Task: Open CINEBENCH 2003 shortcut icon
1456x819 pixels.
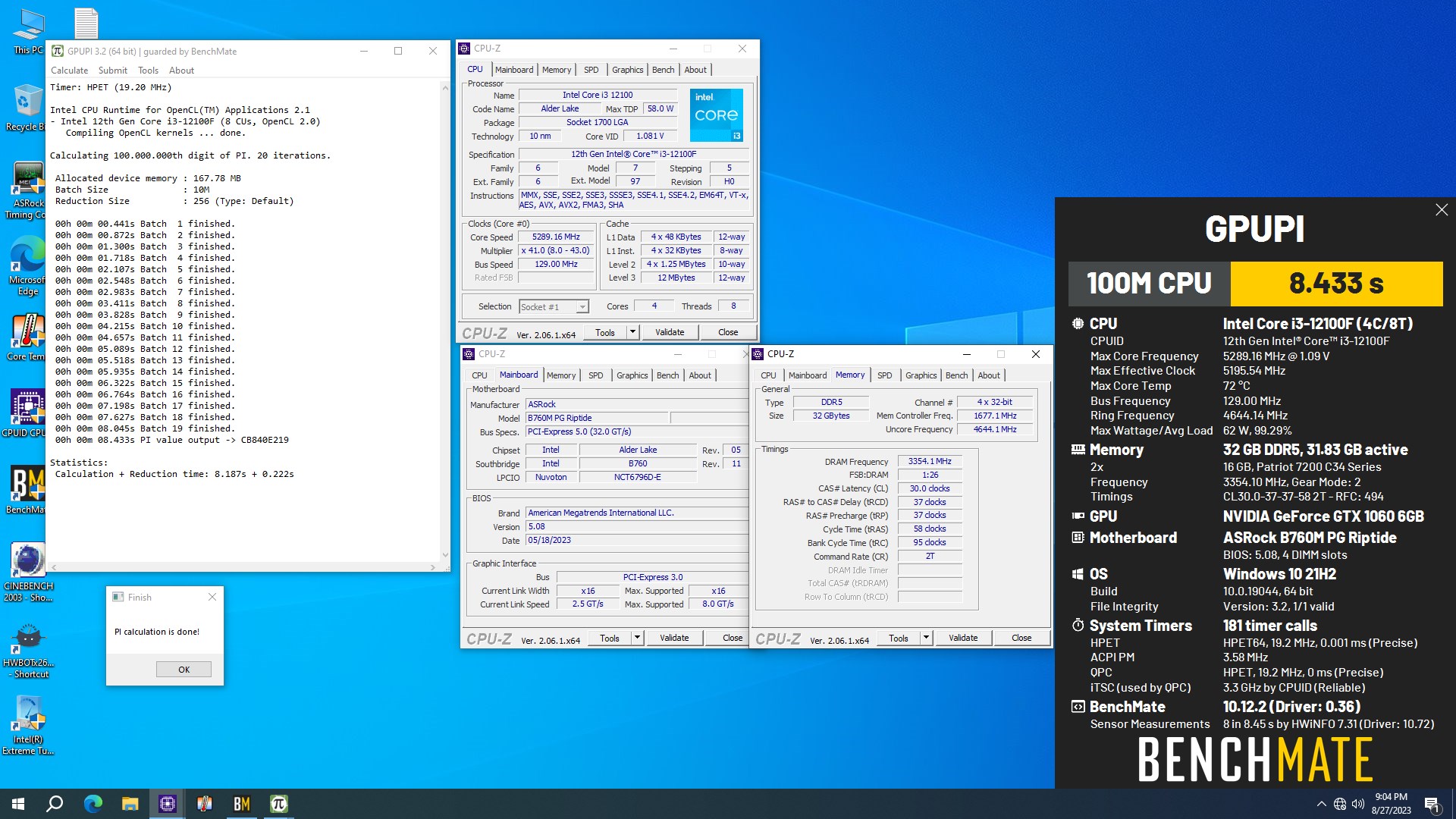Action: tap(28, 573)
